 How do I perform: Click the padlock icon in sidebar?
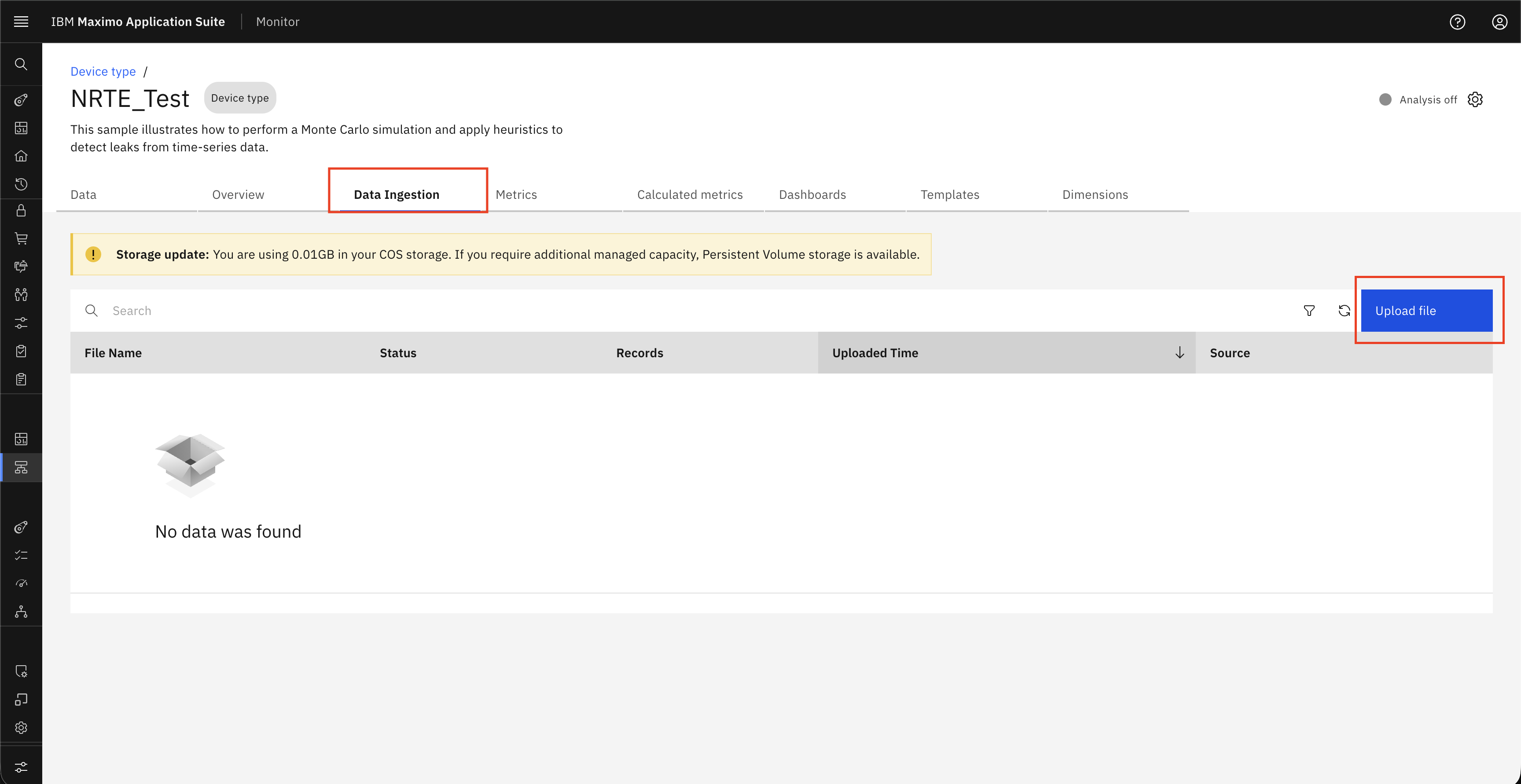tap(21, 211)
